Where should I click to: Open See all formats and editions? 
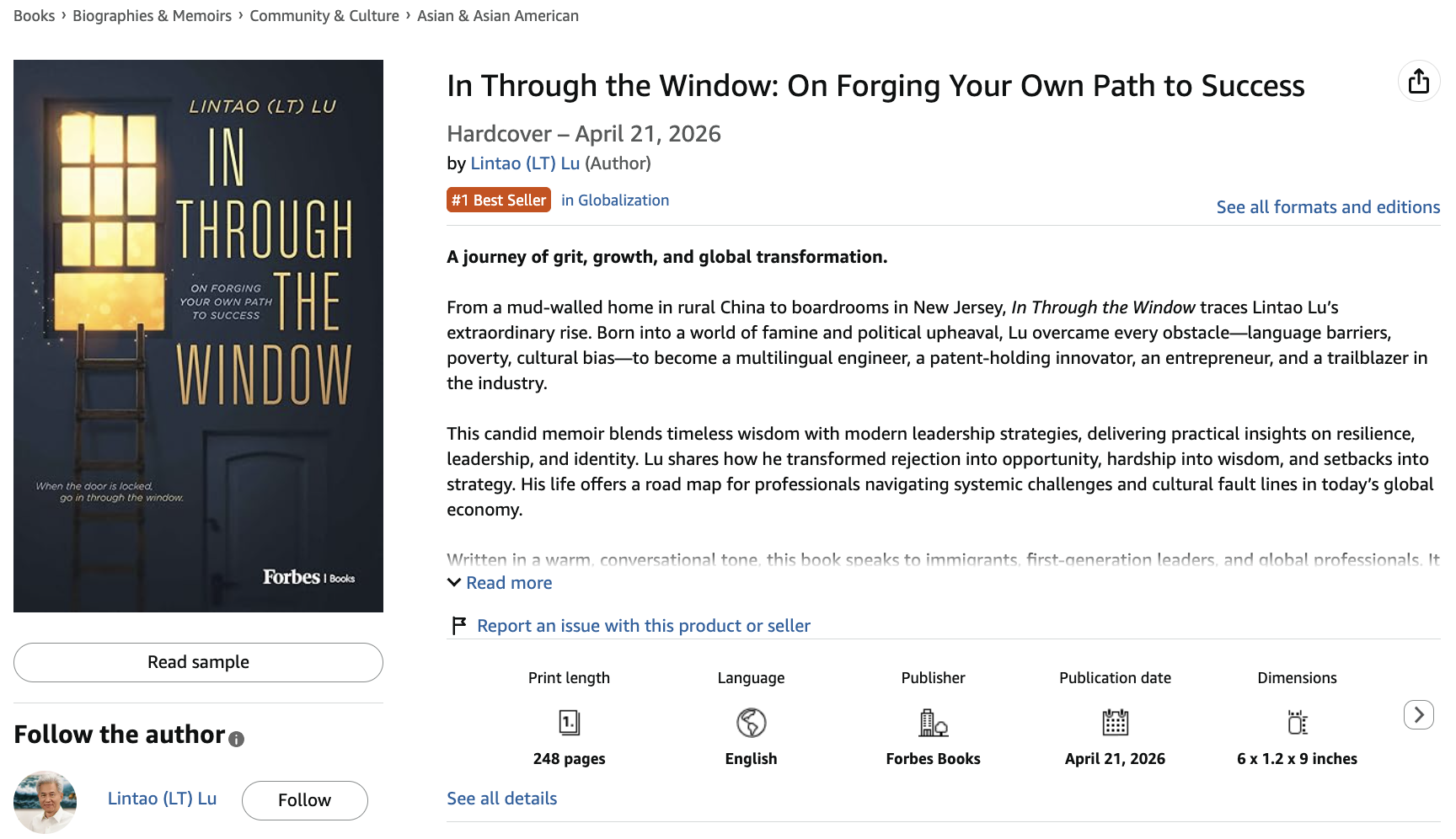(x=1327, y=207)
